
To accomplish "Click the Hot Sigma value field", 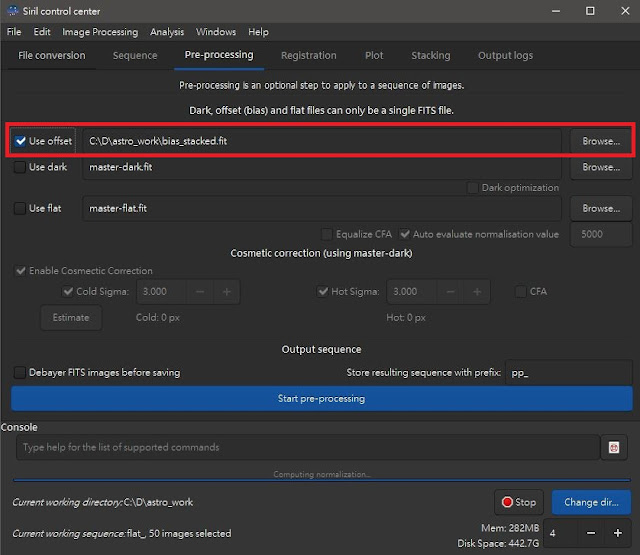I will coord(412,292).
